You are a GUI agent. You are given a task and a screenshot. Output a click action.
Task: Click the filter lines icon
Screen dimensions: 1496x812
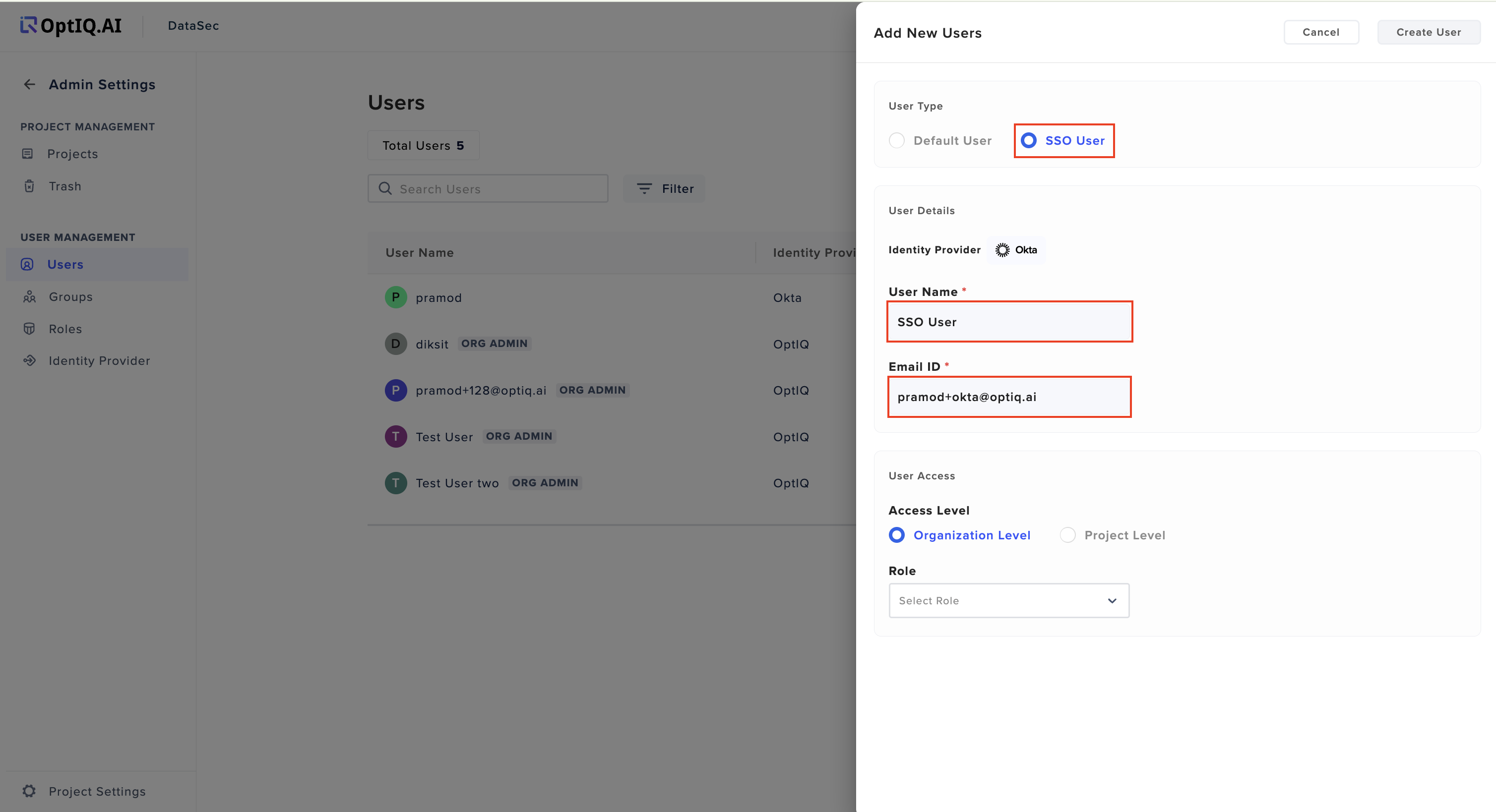644,189
